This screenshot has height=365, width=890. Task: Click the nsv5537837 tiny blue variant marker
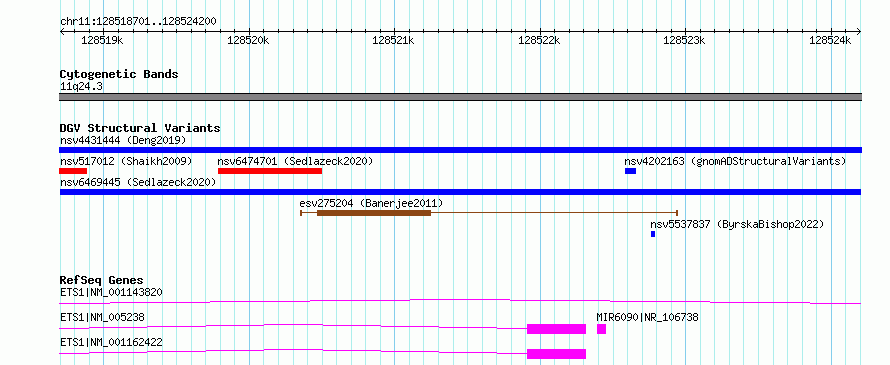pos(653,234)
